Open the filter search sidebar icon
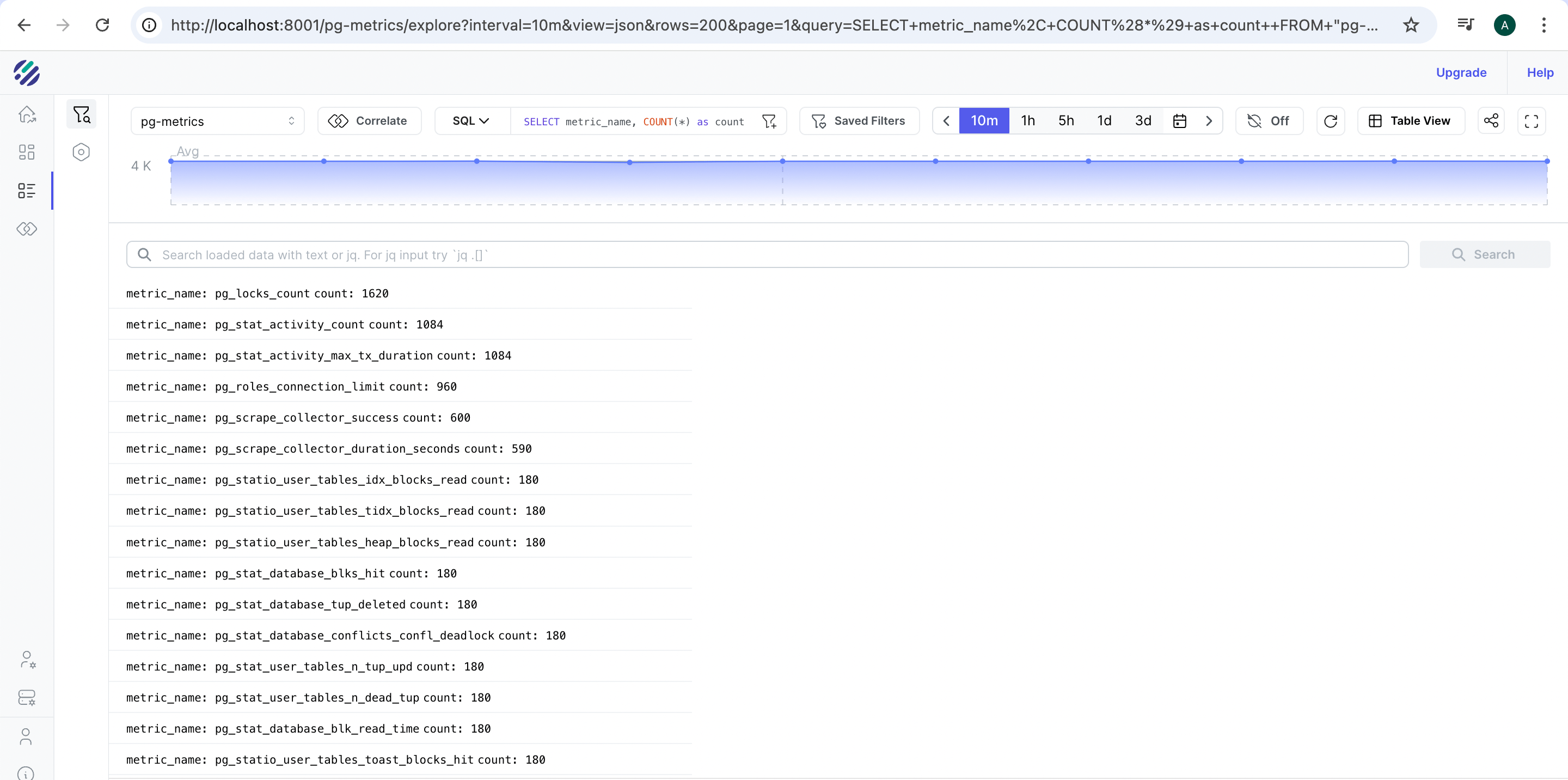This screenshot has height=780, width=1568. (81, 114)
